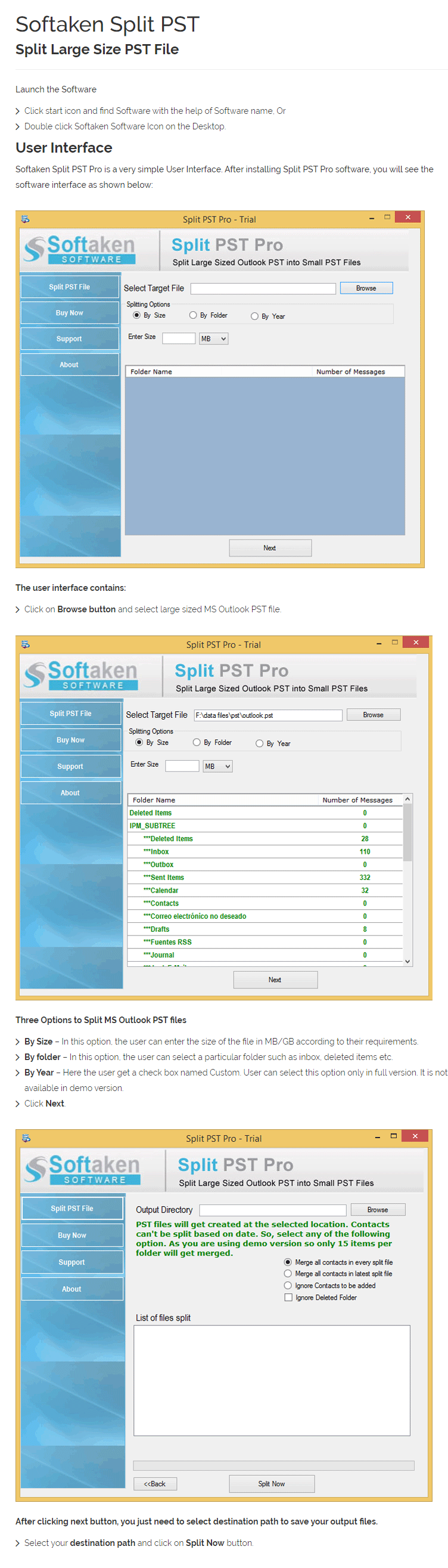
Task: Choose Merge all contacts in latest split file
Action: pos(288,1274)
